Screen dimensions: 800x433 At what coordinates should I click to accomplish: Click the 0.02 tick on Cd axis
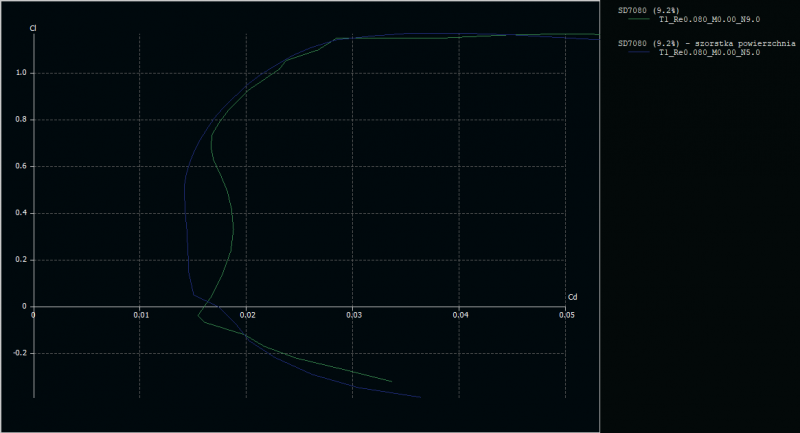247,315
